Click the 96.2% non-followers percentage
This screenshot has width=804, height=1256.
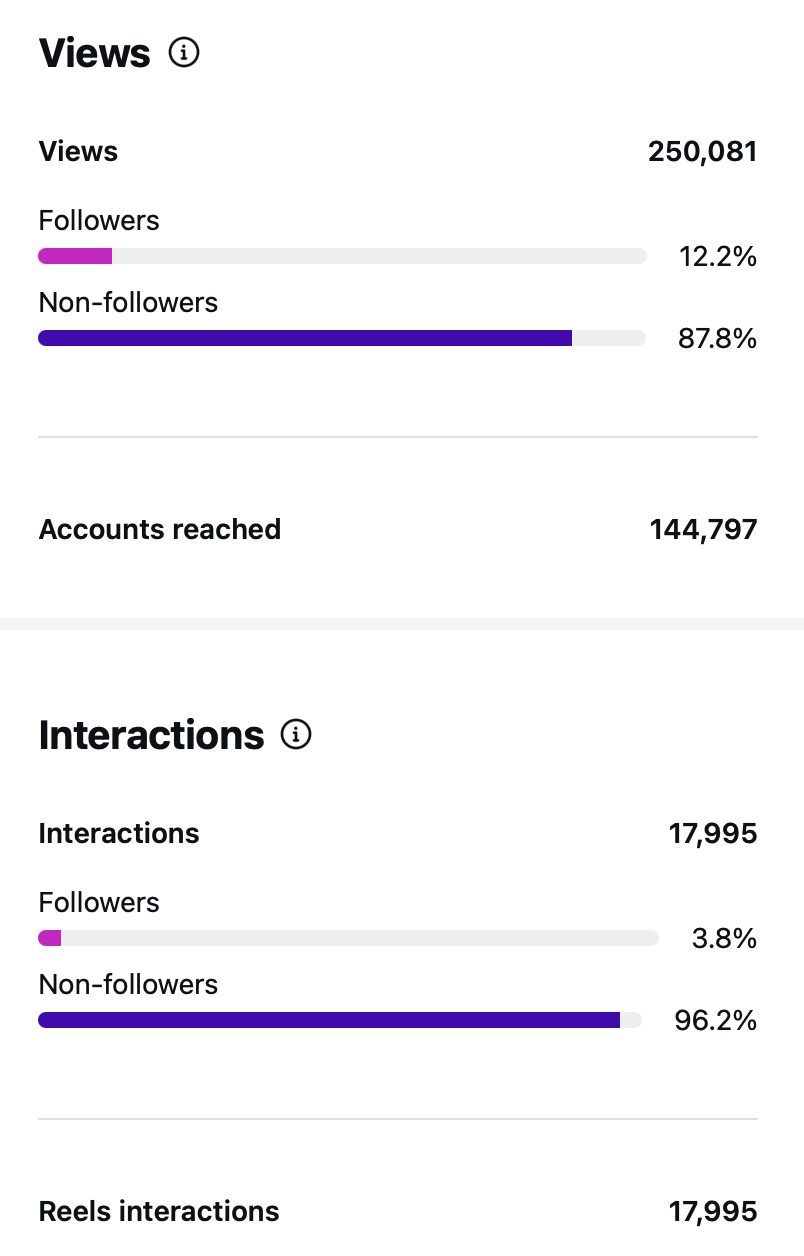[716, 1020]
